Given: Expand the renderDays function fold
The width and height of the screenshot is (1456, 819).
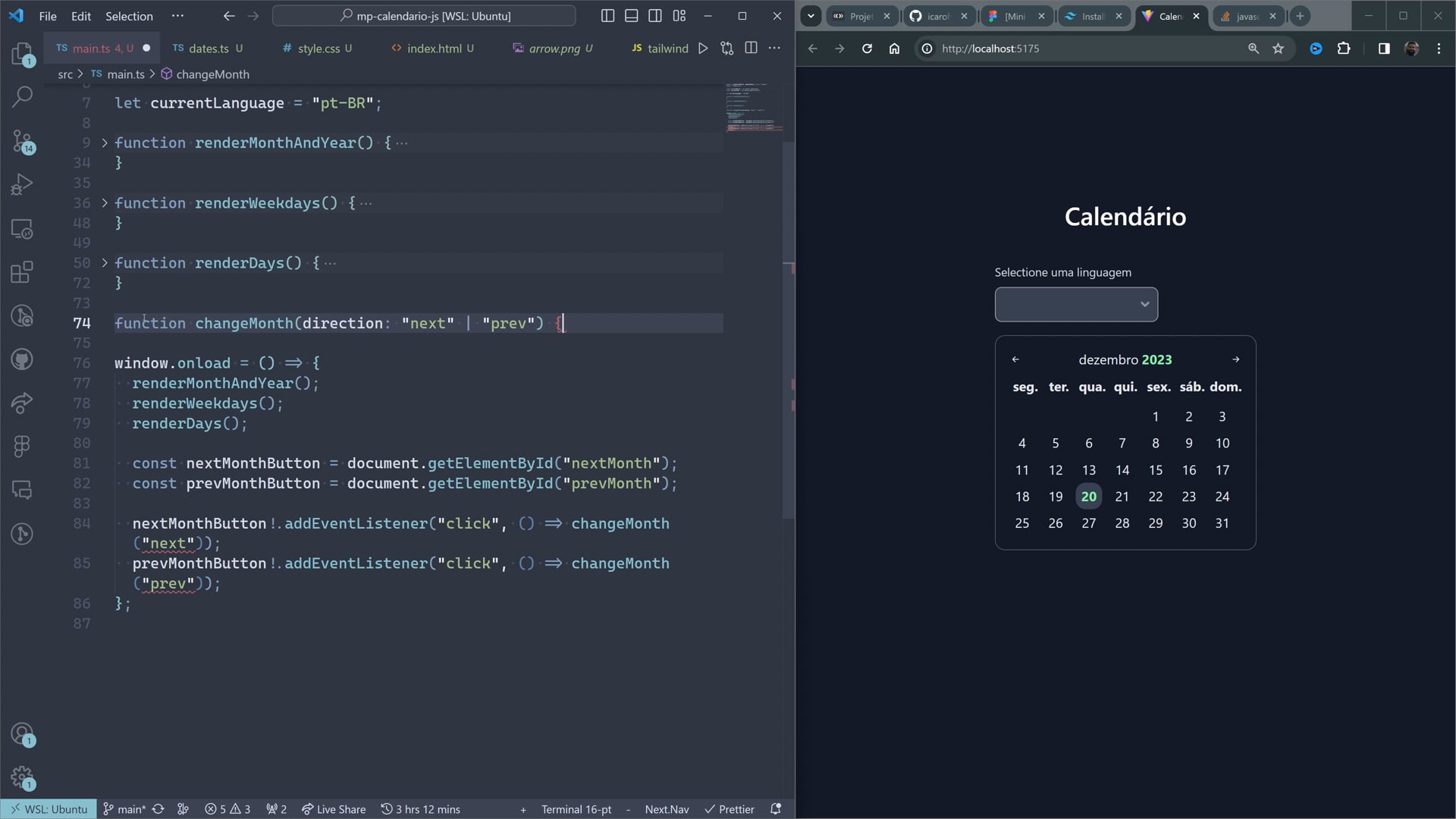Looking at the screenshot, I should click(105, 263).
